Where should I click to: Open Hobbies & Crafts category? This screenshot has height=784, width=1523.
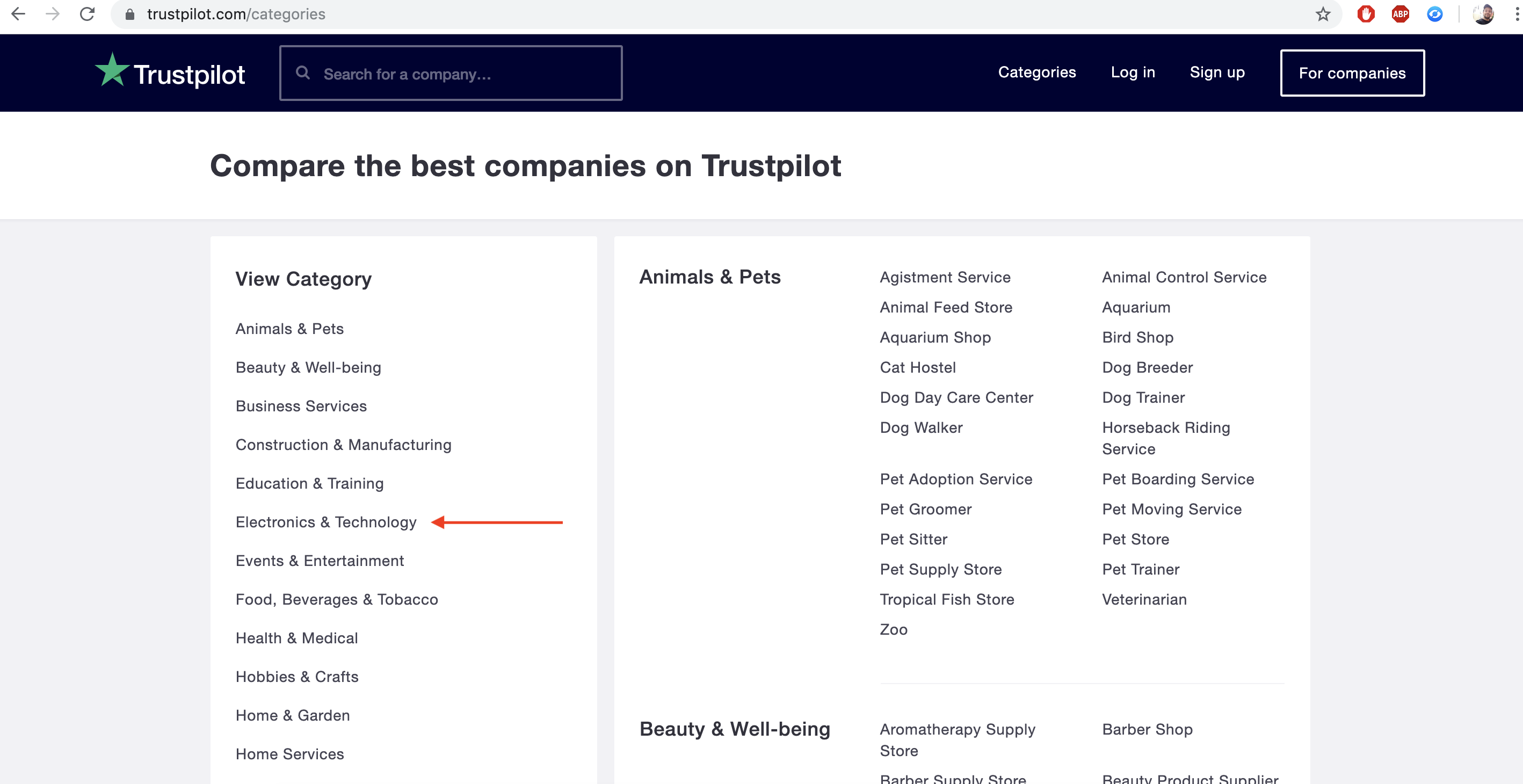click(297, 677)
